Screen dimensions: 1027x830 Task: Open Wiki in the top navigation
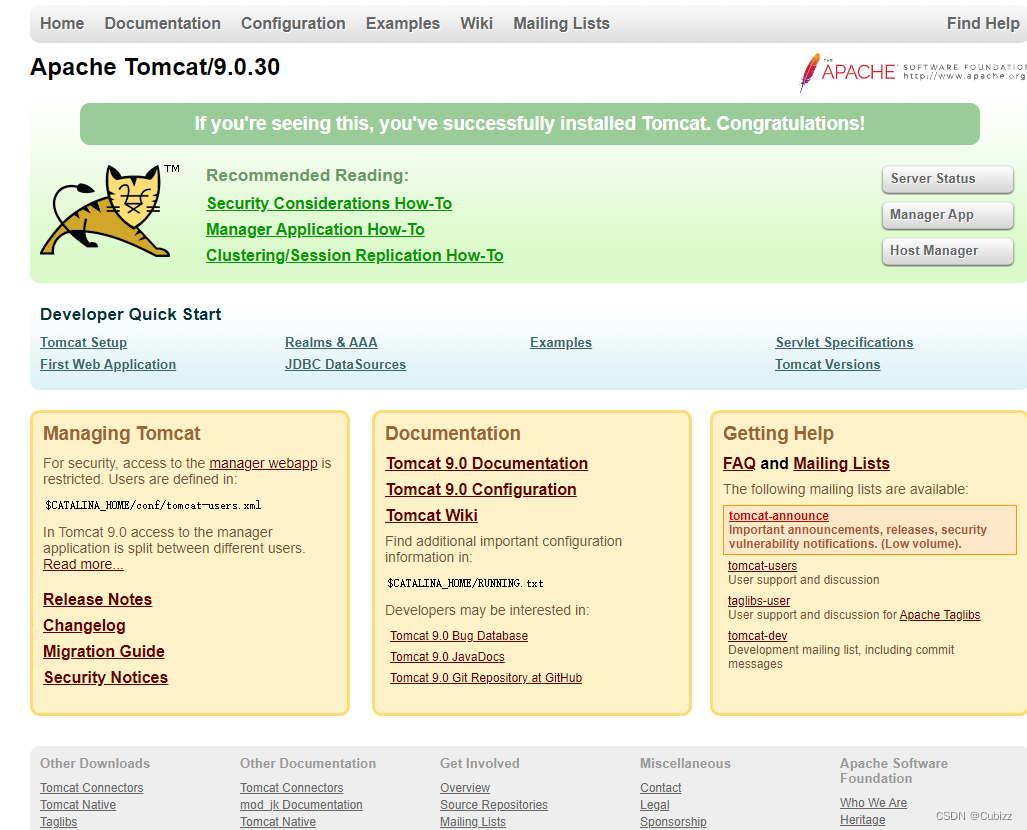476,24
